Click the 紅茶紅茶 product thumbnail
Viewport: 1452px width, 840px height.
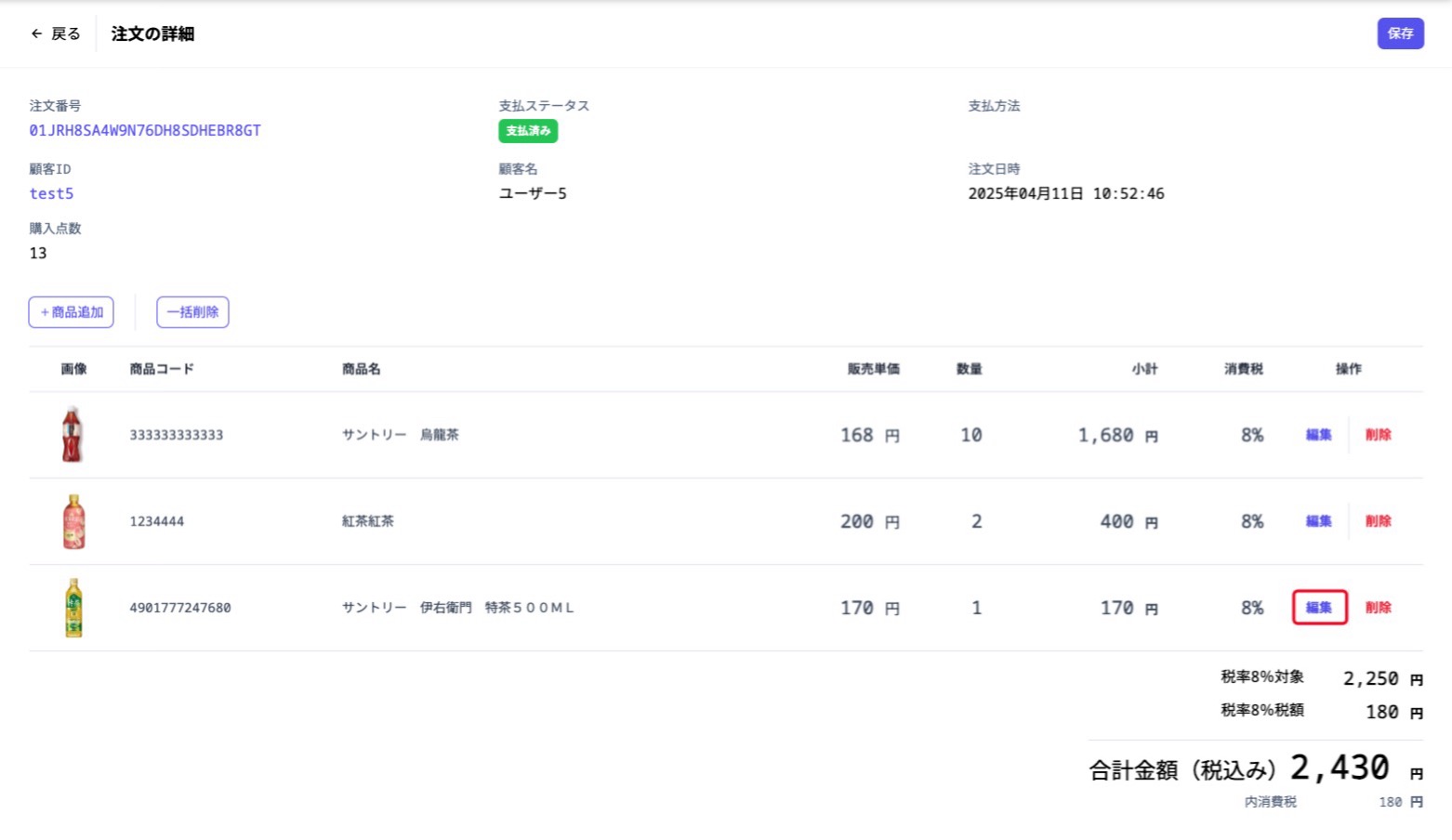coord(74,521)
